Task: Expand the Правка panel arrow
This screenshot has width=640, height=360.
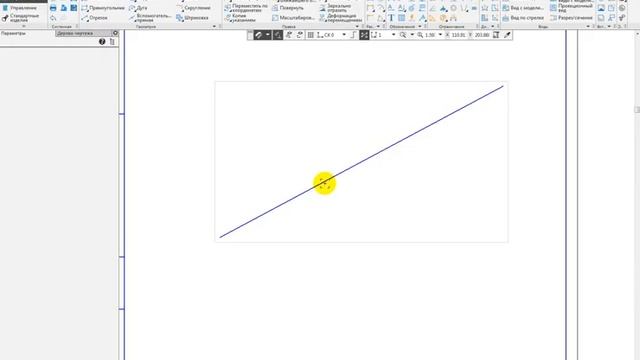Action: [357, 27]
